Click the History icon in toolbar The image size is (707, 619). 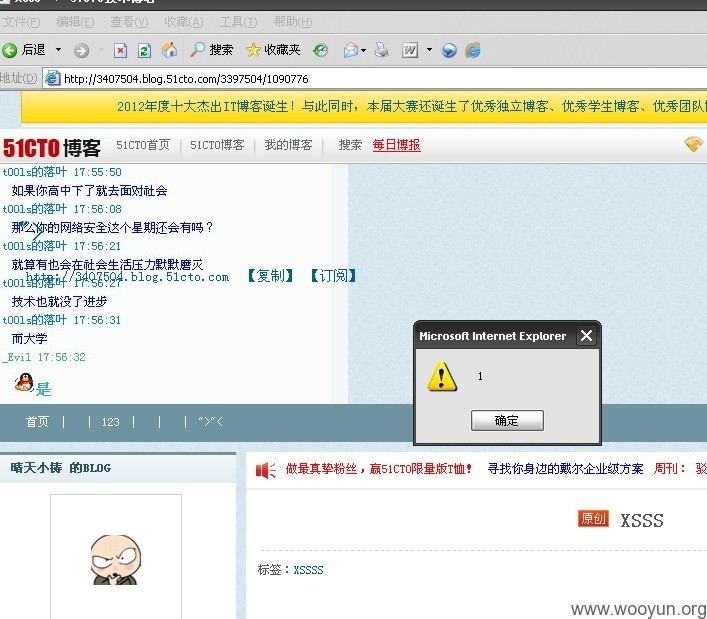point(320,50)
